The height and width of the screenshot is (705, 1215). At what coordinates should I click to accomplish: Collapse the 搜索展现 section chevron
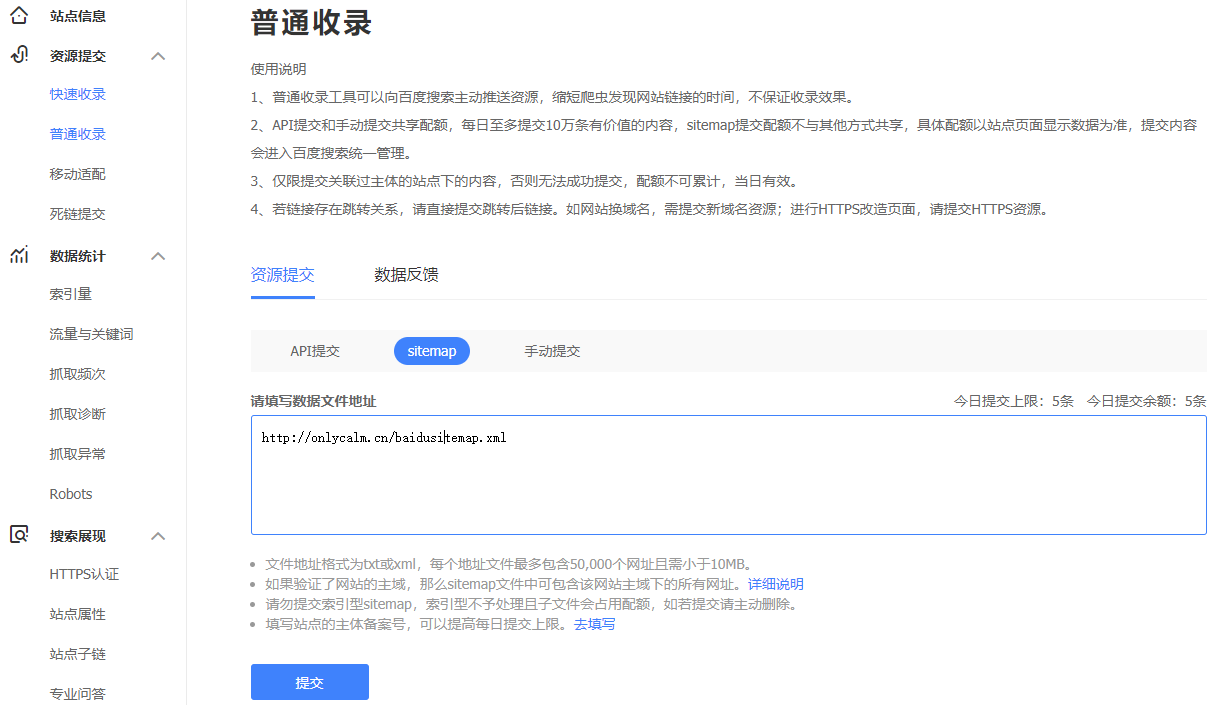pyautogui.click(x=158, y=536)
